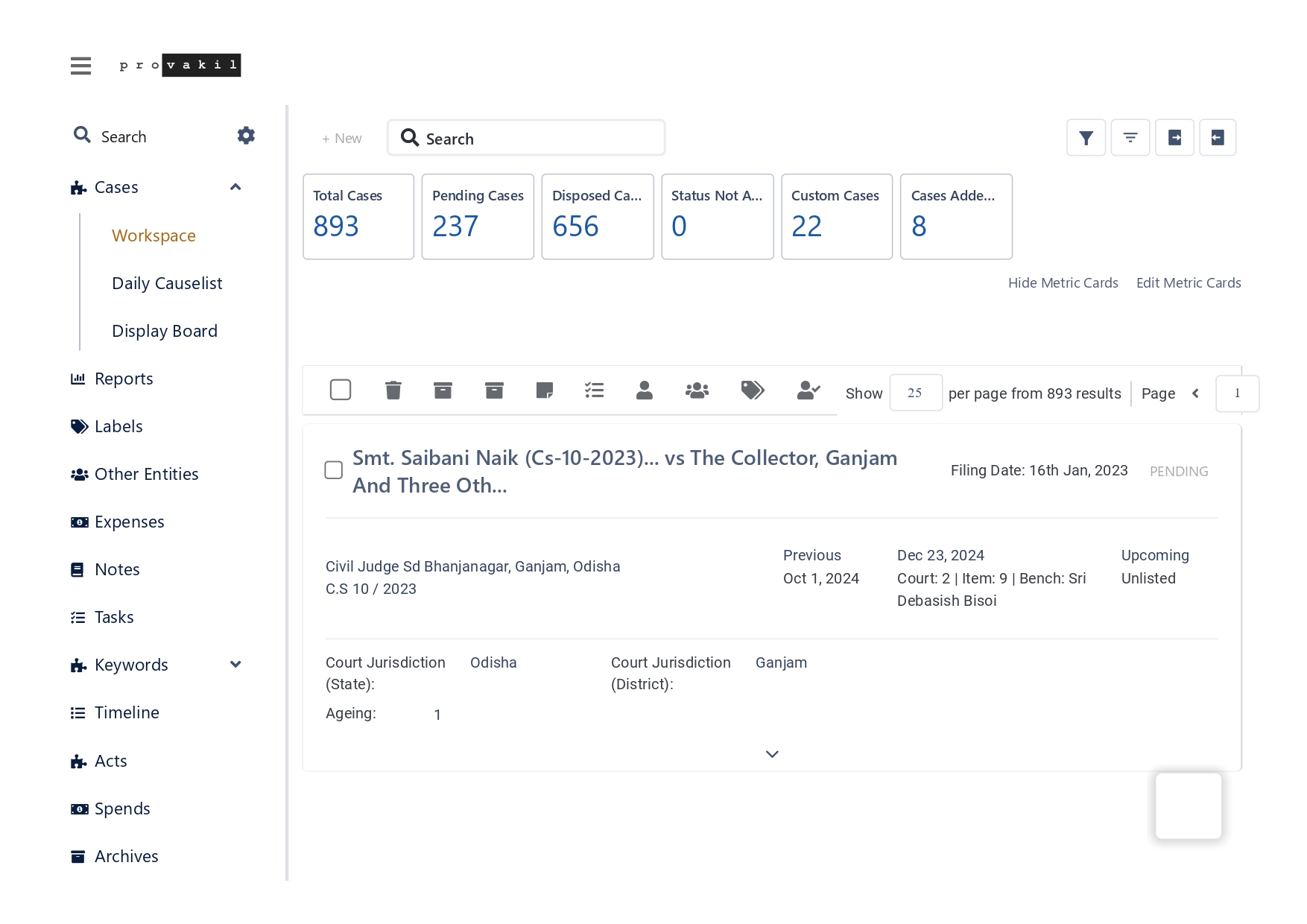This screenshot has width=1307, height=924.
Task: Click the people group icon in toolbar
Action: (697, 390)
